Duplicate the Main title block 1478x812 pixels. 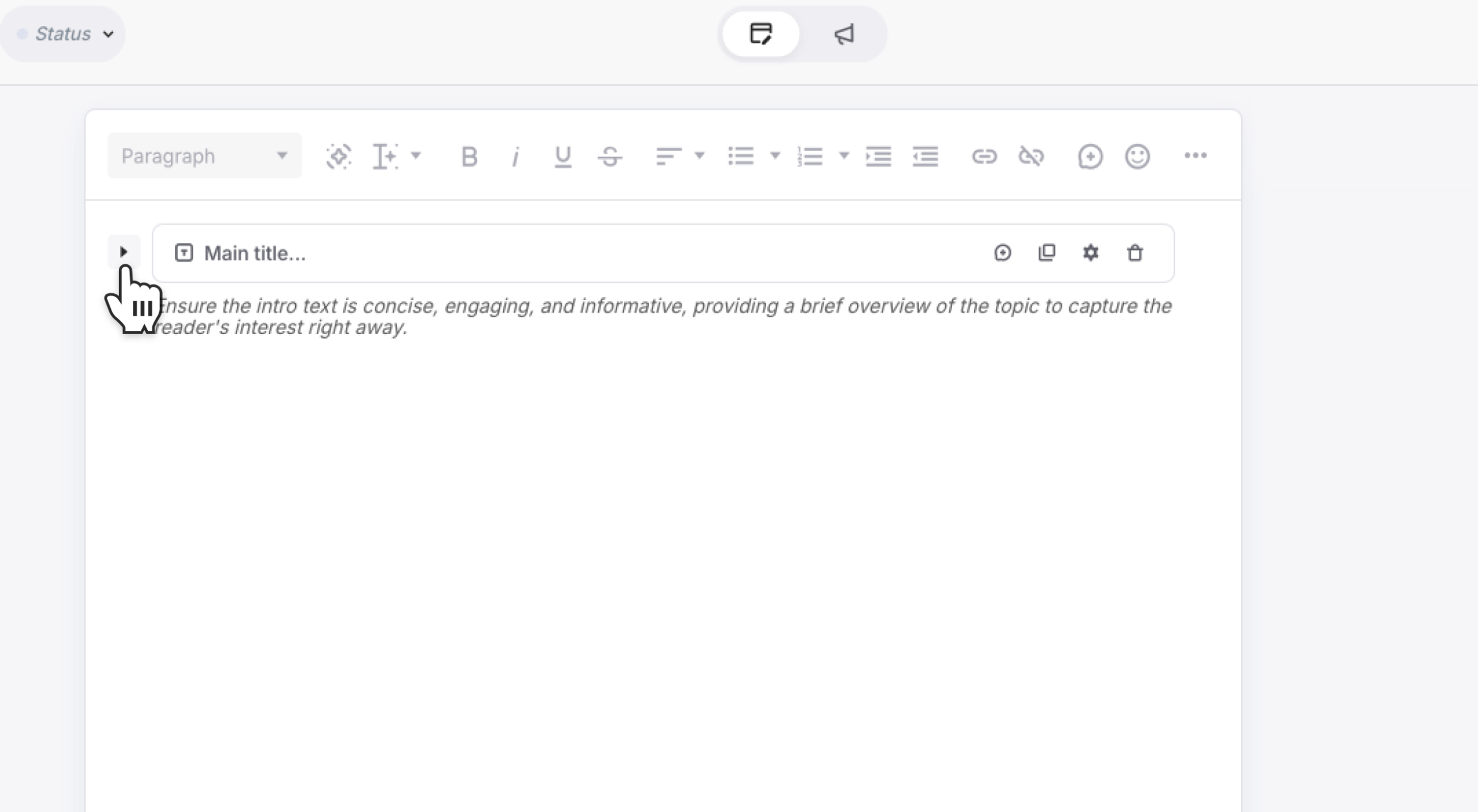pos(1046,253)
